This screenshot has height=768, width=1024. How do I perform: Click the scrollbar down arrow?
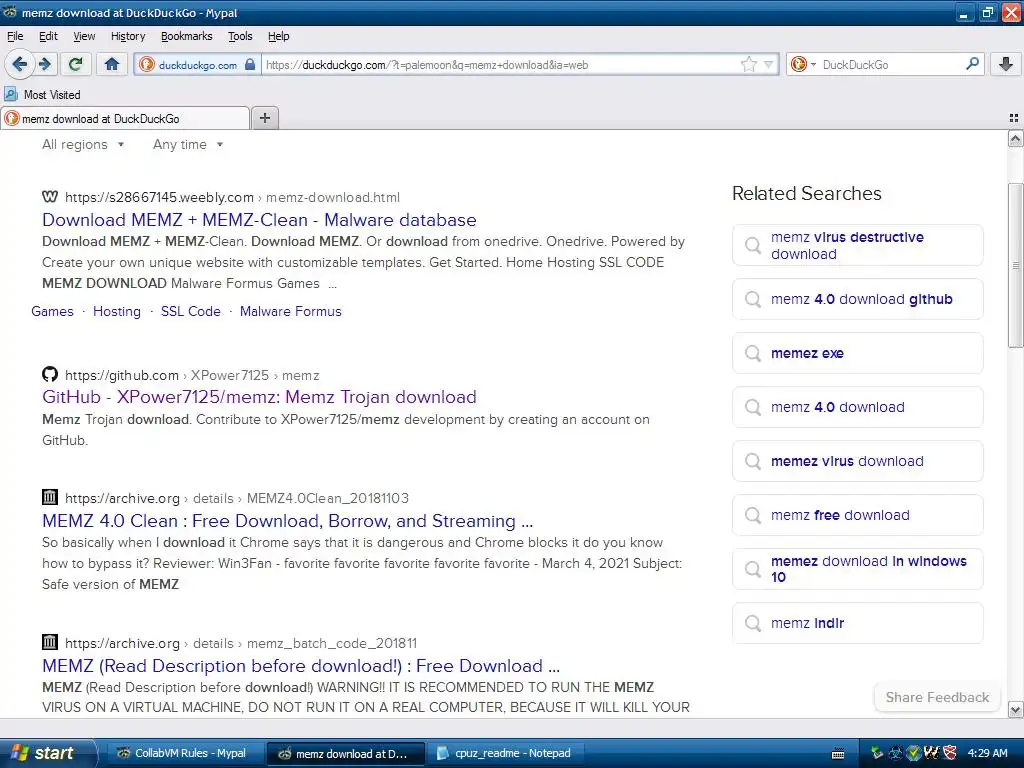coord(1016,709)
